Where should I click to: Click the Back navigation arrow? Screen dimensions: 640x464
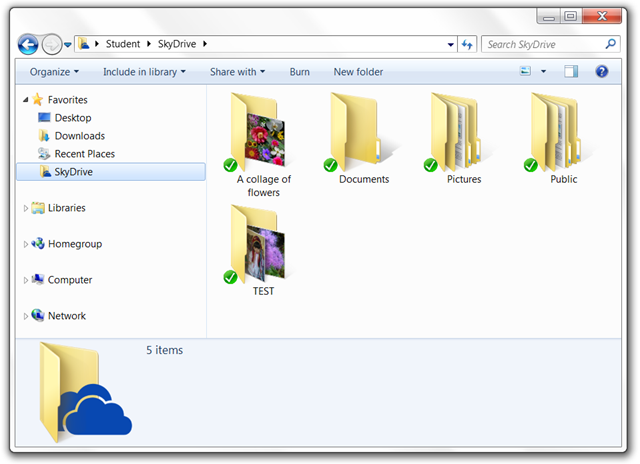(x=29, y=44)
